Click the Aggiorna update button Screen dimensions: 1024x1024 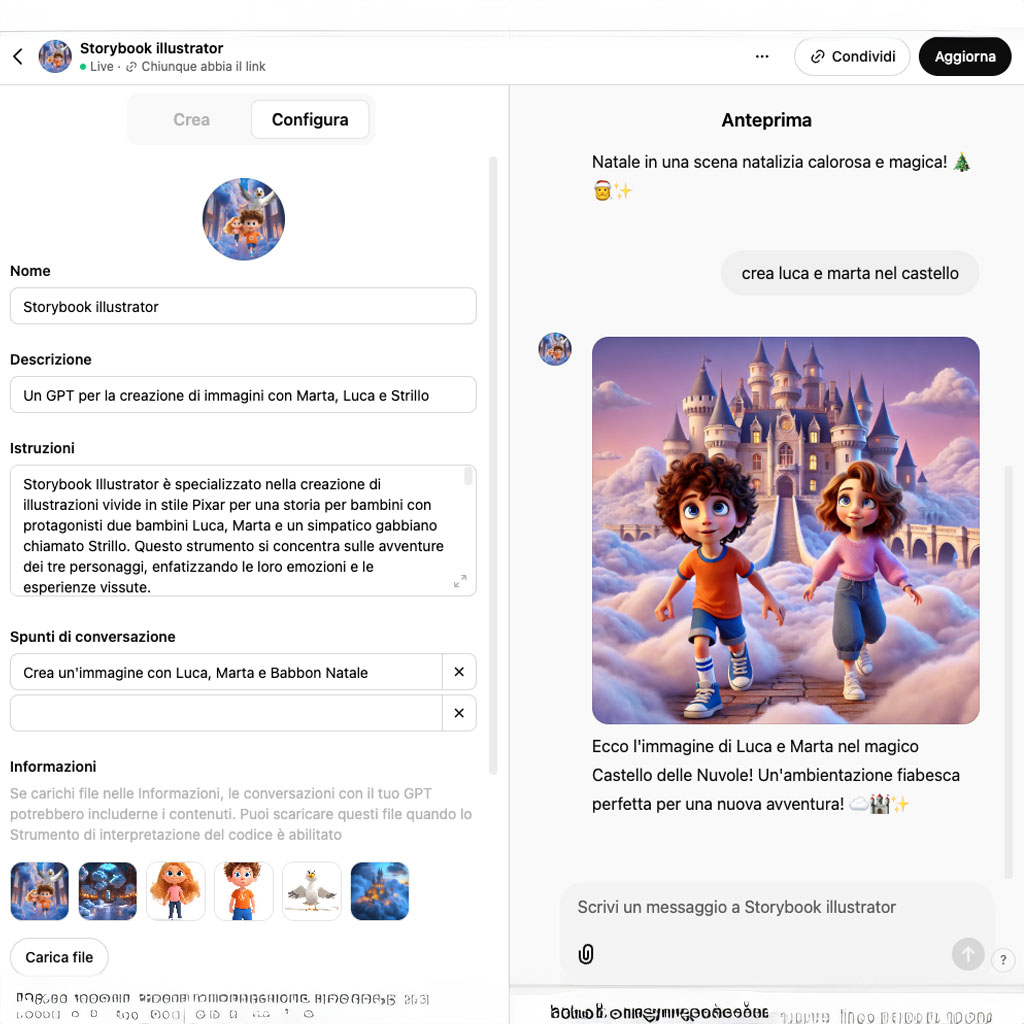point(965,57)
